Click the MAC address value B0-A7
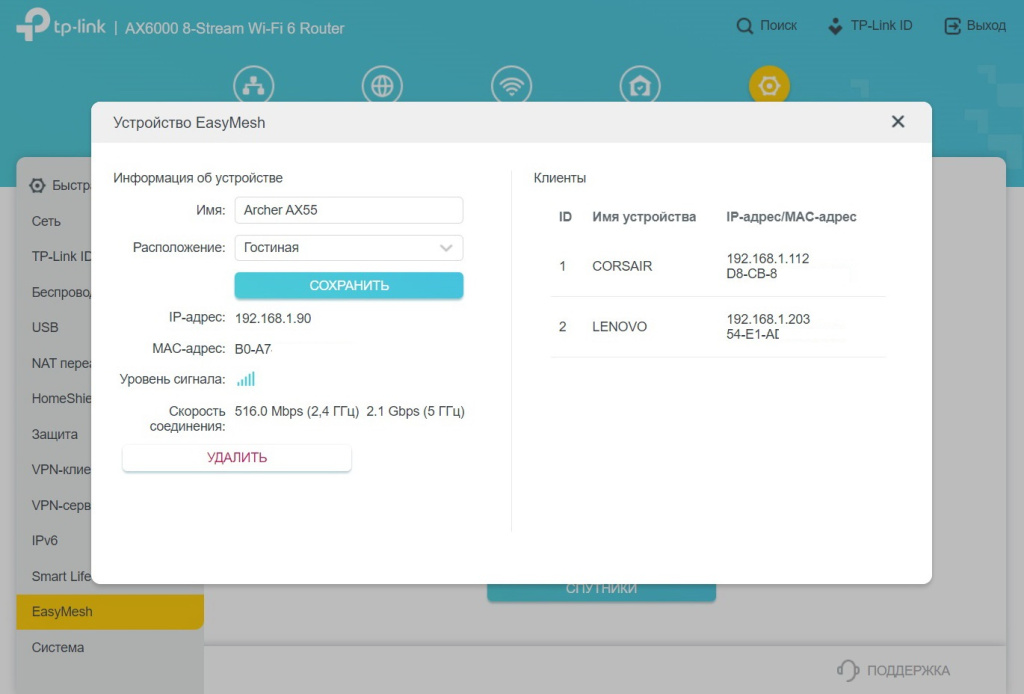1024x694 pixels. tap(253, 349)
